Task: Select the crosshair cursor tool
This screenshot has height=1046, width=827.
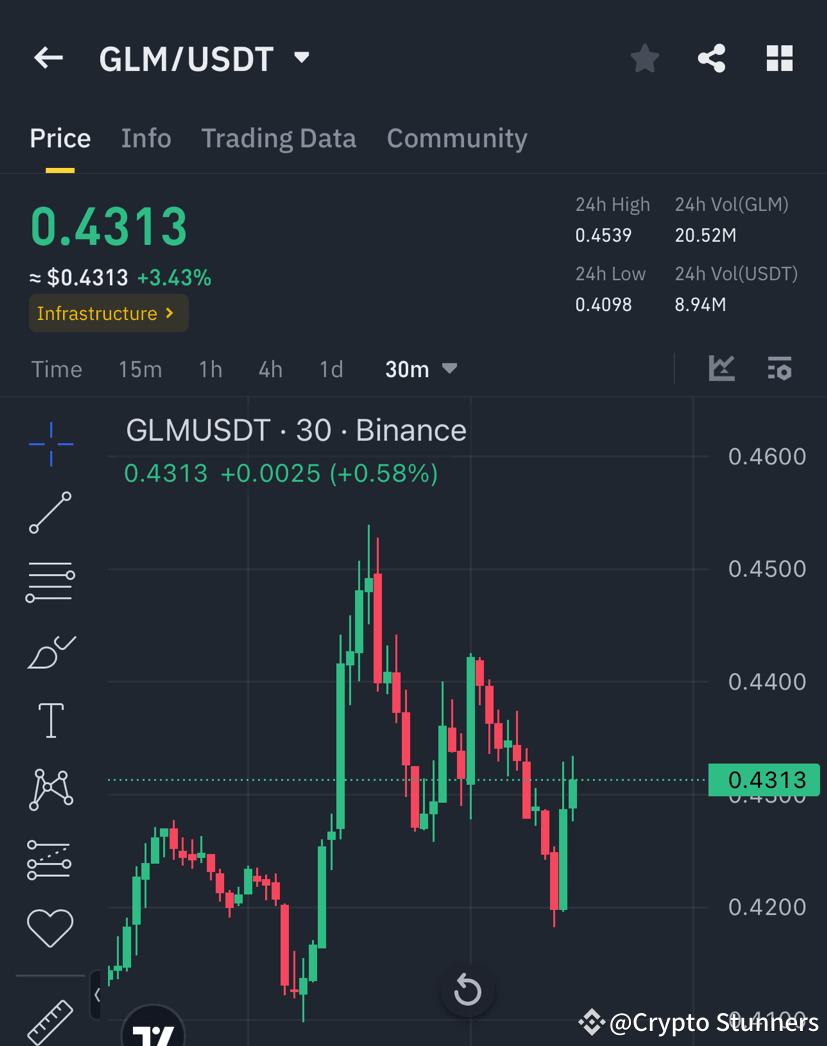Action: (x=50, y=444)
